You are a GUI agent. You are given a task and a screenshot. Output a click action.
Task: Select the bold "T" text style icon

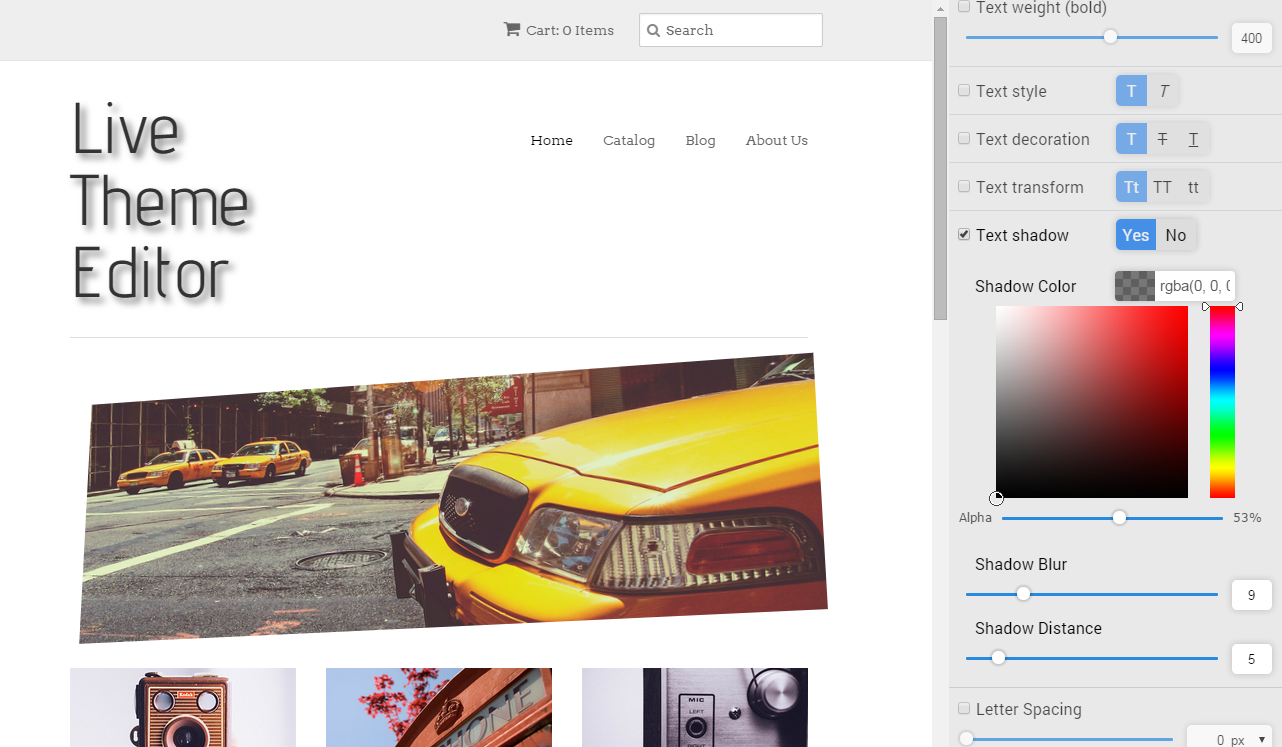tap(1131, 90)
